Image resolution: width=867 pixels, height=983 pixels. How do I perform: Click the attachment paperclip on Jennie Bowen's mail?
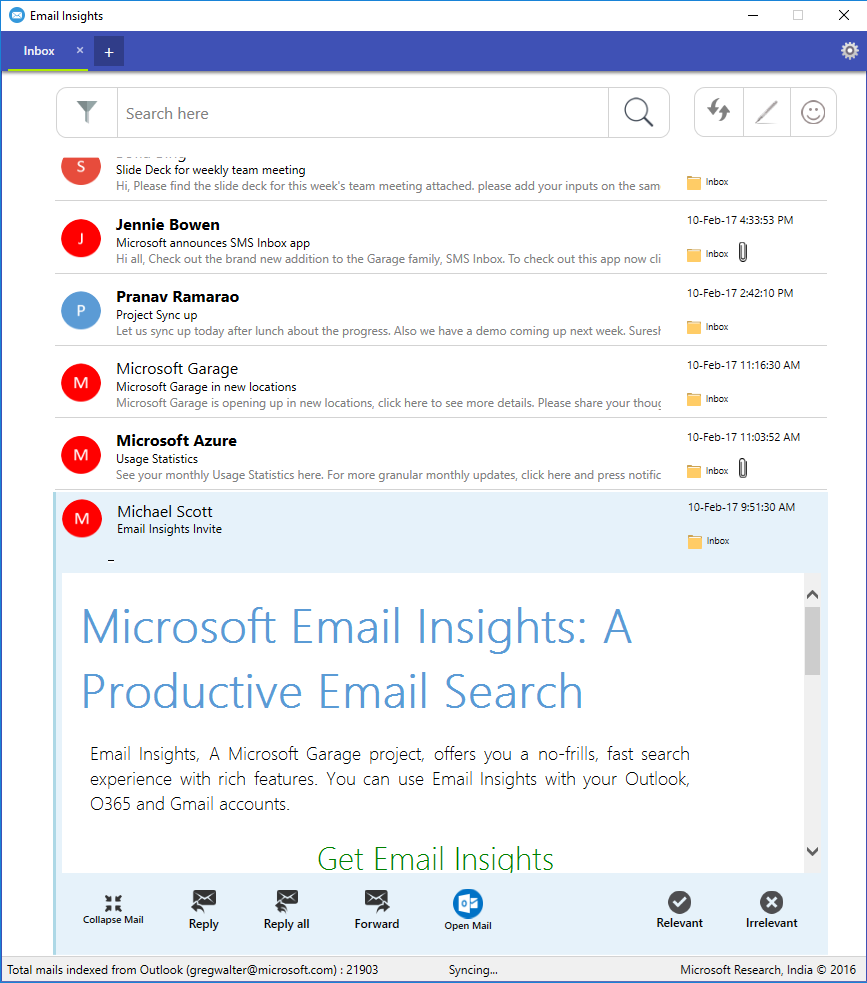pos(743,253)
